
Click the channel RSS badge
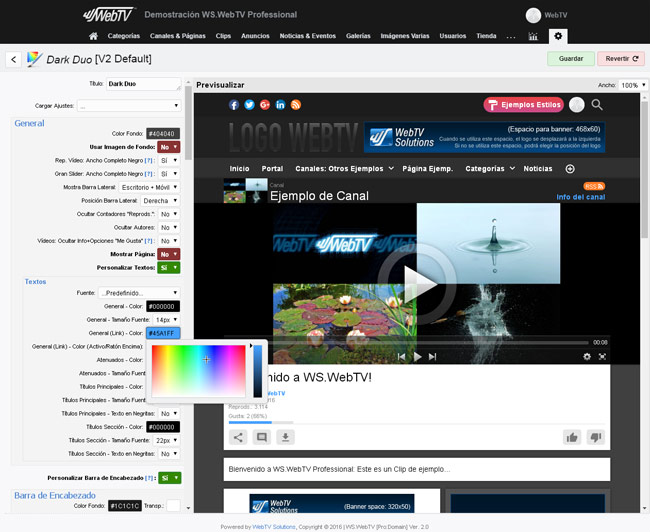[594, 186]
